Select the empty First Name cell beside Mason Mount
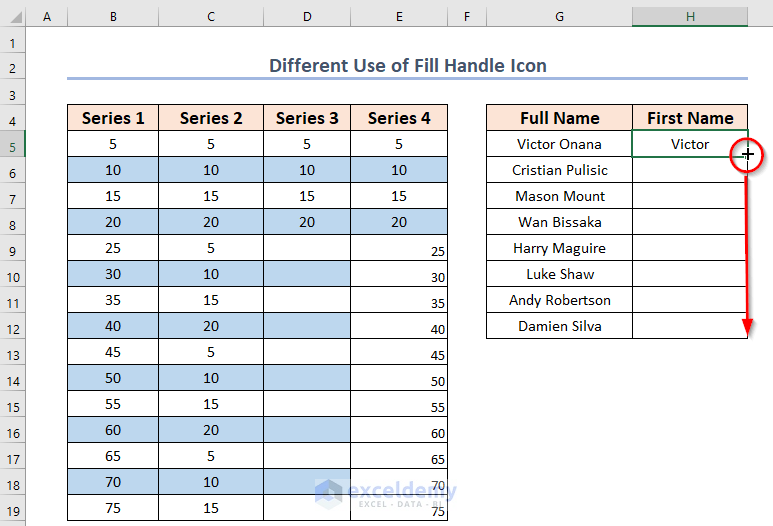The height and width of the screenshot is (526, 773). pyautogui.click(x=689, y=196)
